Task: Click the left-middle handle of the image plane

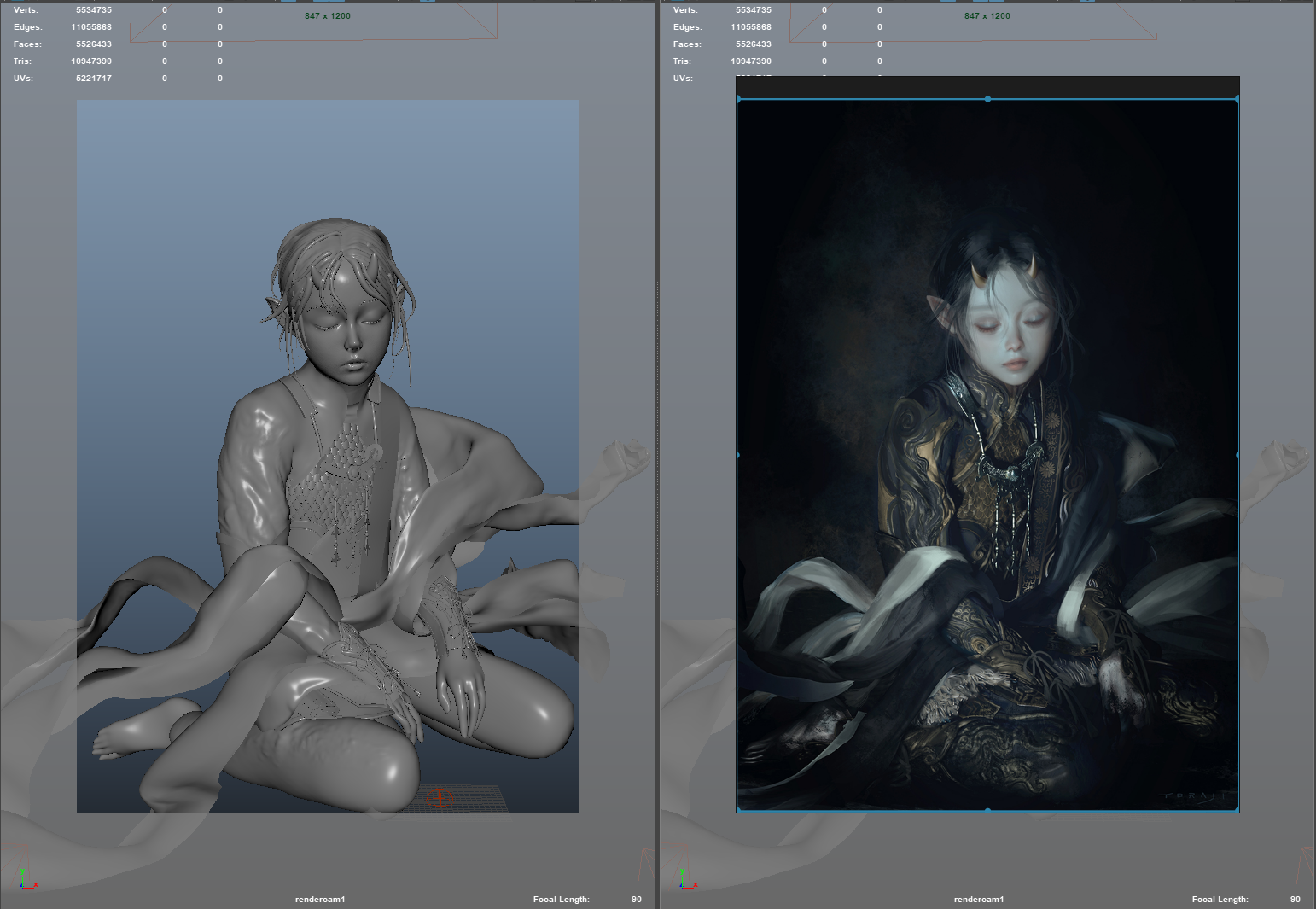Action: point(738,455)
